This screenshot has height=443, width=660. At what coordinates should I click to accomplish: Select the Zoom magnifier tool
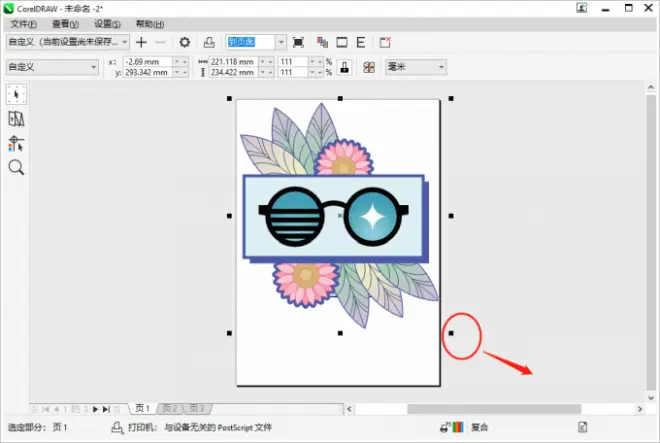[16, 168]
